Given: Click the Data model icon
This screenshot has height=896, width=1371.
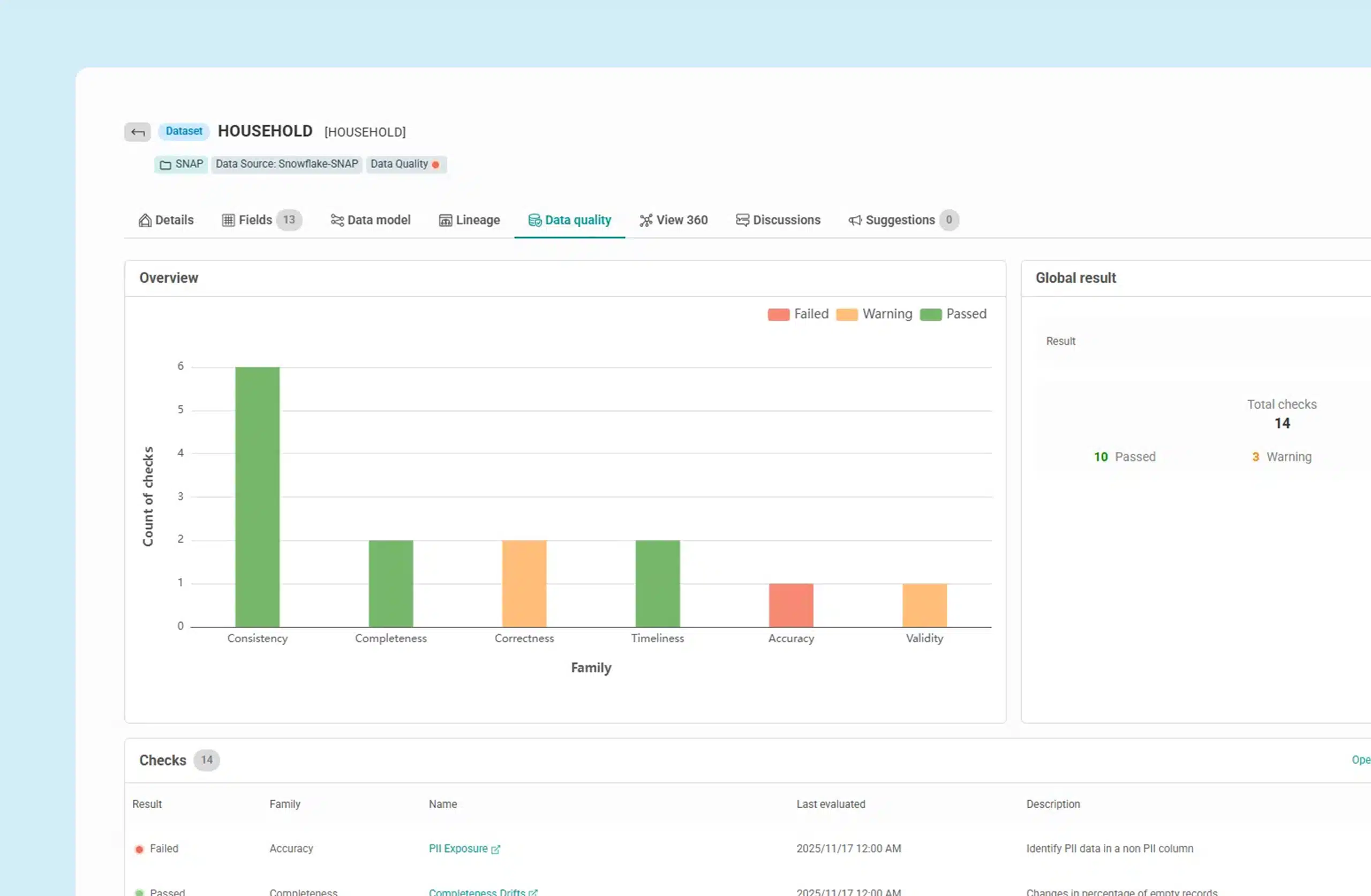Looking at the screenshot, I should (336, 220).
